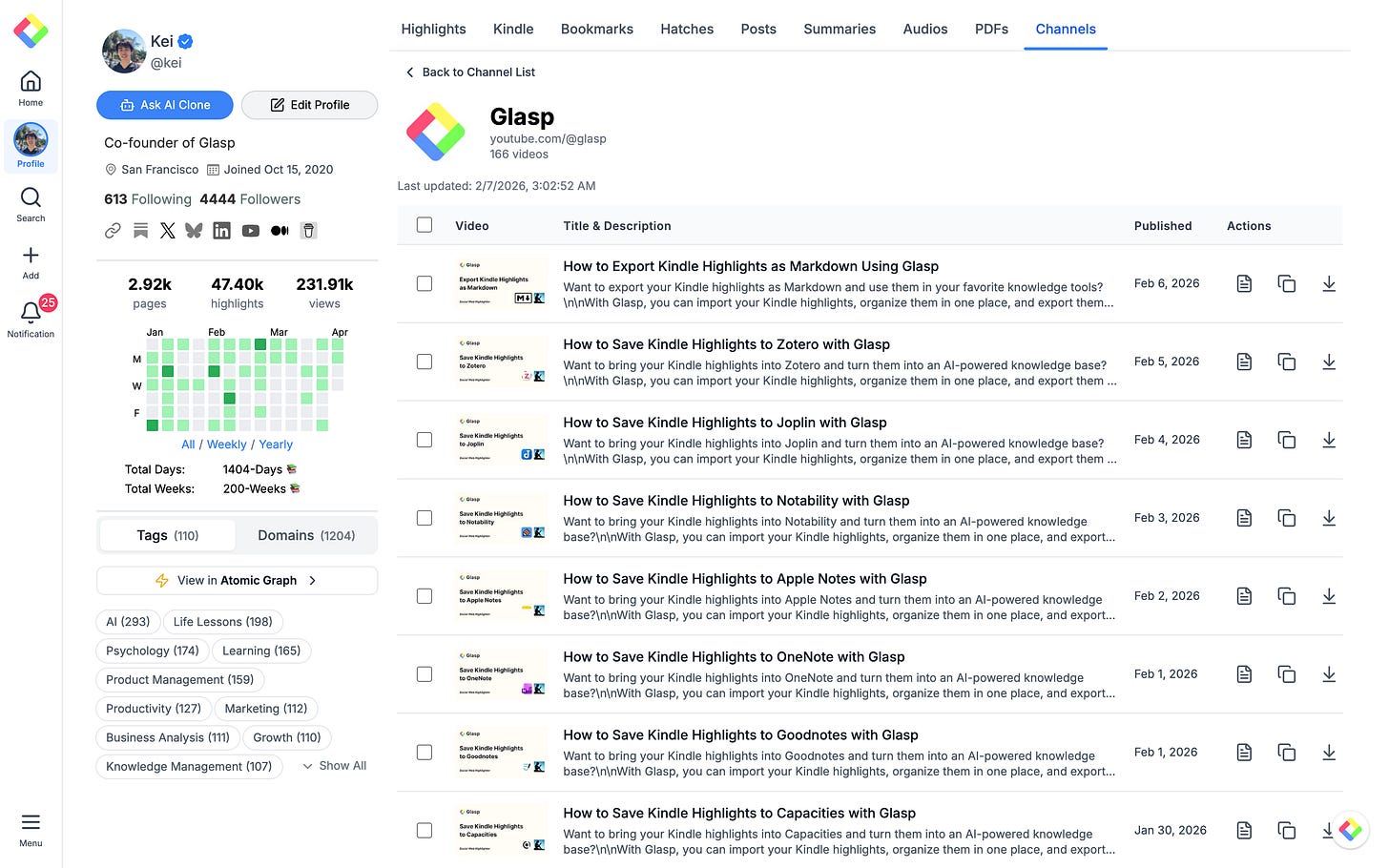Download icon for the OneNote video row

1329,674
